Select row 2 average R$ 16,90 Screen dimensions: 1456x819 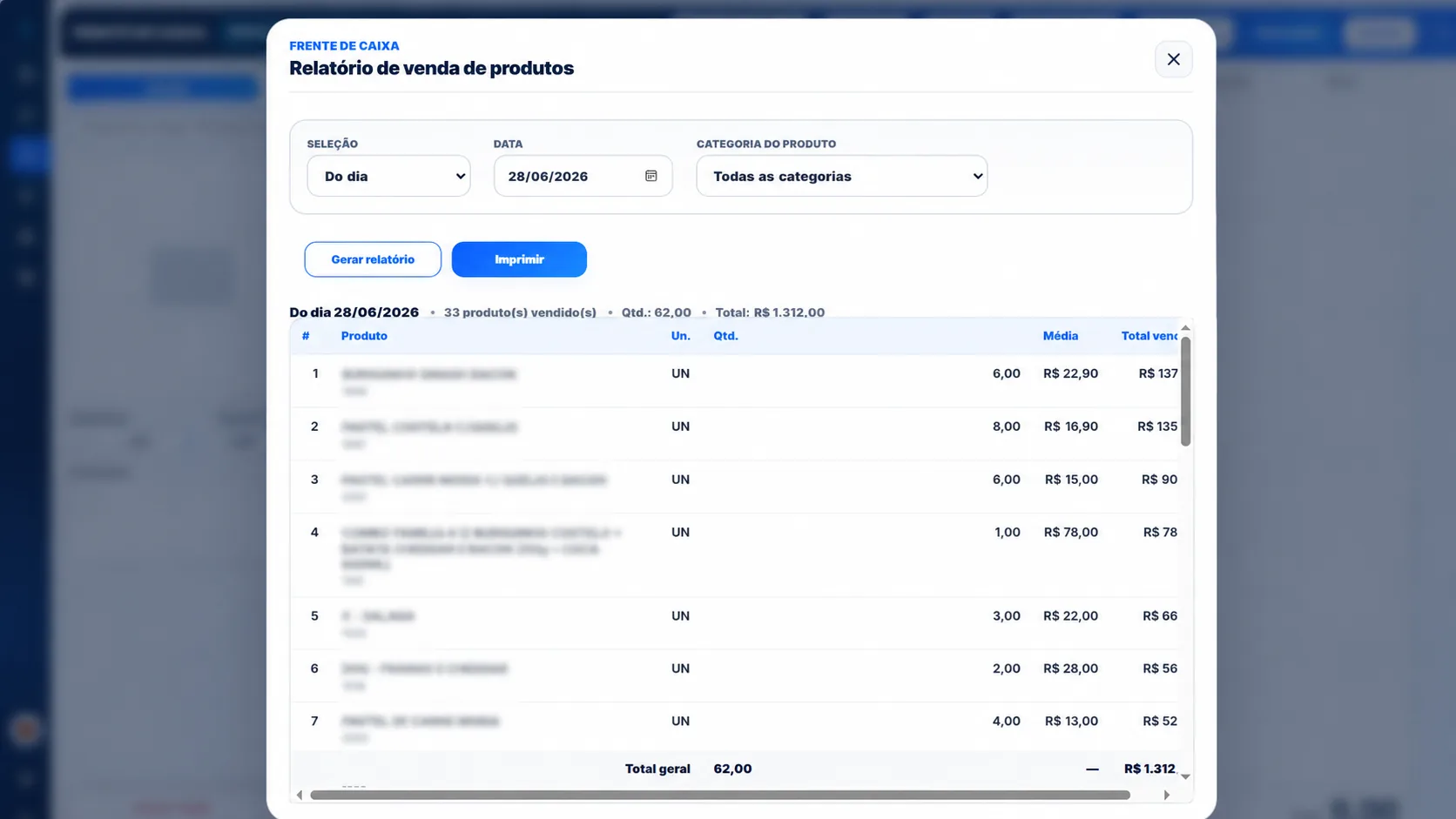(x=1070, y=426)
